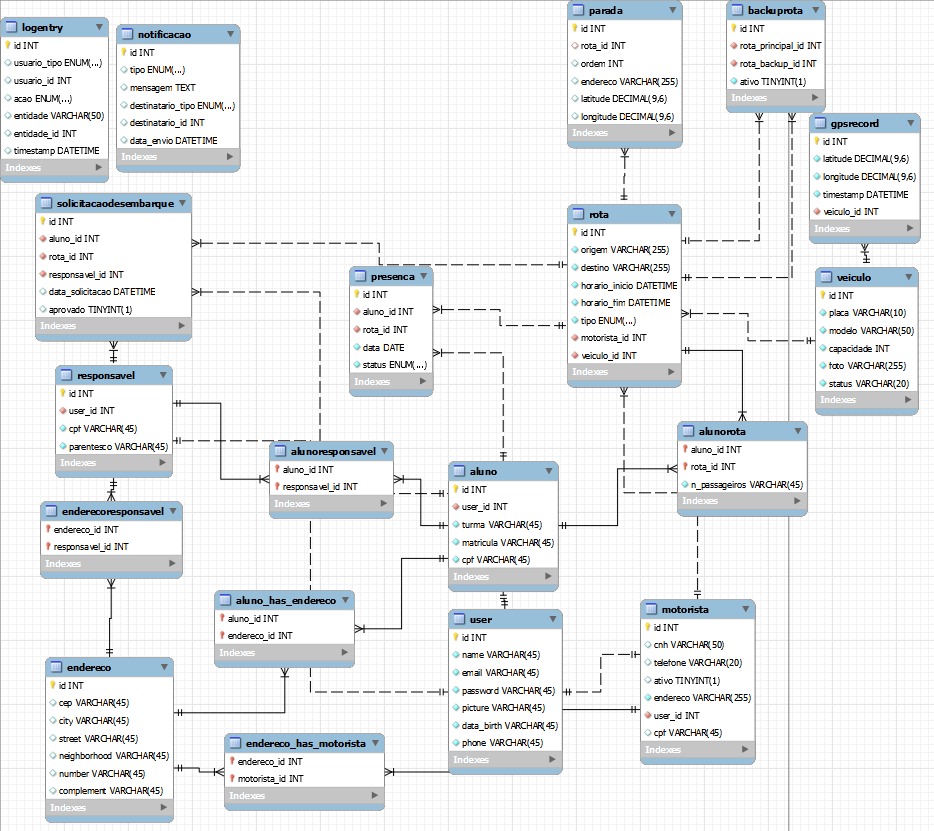Screen dimensions: 934x831
Task: Click the table icon in veiculo header
Action: click(825, 277)
